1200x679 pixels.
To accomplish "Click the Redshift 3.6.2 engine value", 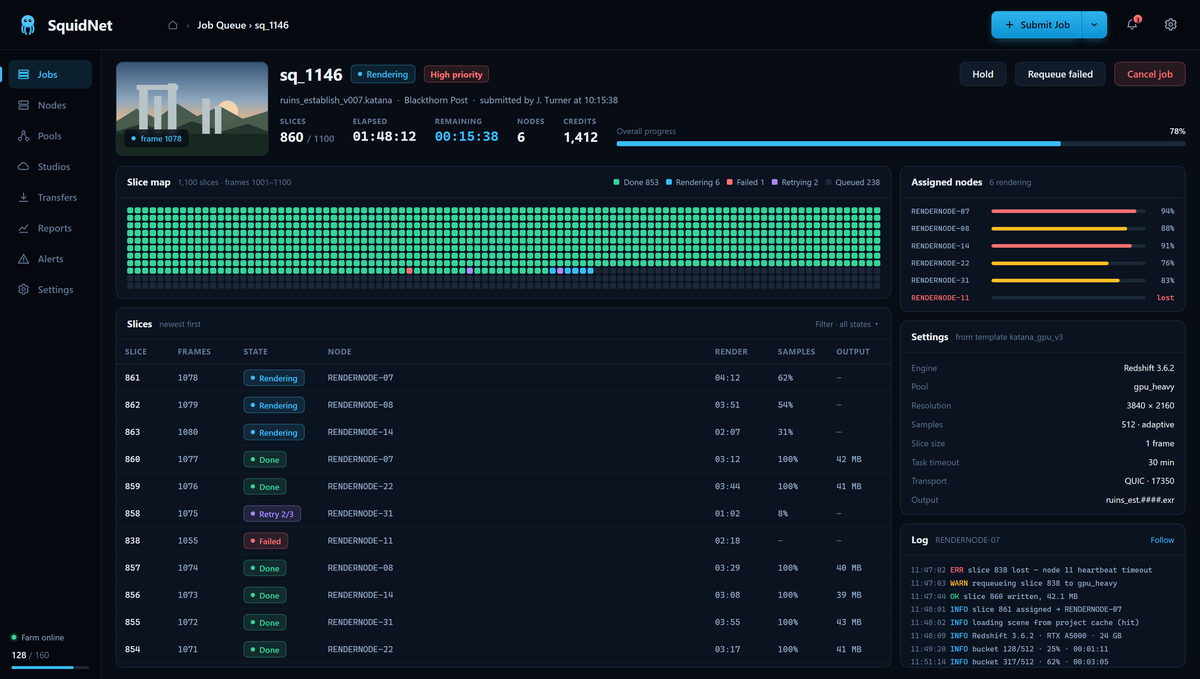I will [1149, 368].
